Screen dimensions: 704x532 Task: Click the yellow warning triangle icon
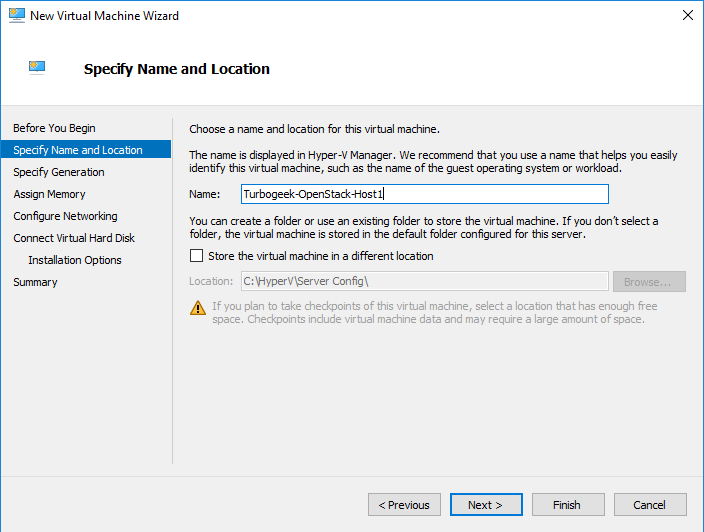tap(198, 308)
